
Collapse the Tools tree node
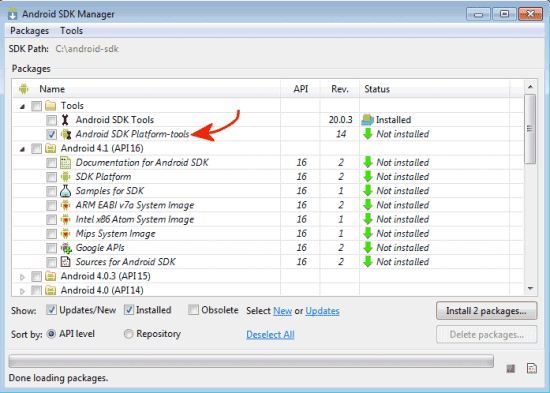tap(22, 106)
